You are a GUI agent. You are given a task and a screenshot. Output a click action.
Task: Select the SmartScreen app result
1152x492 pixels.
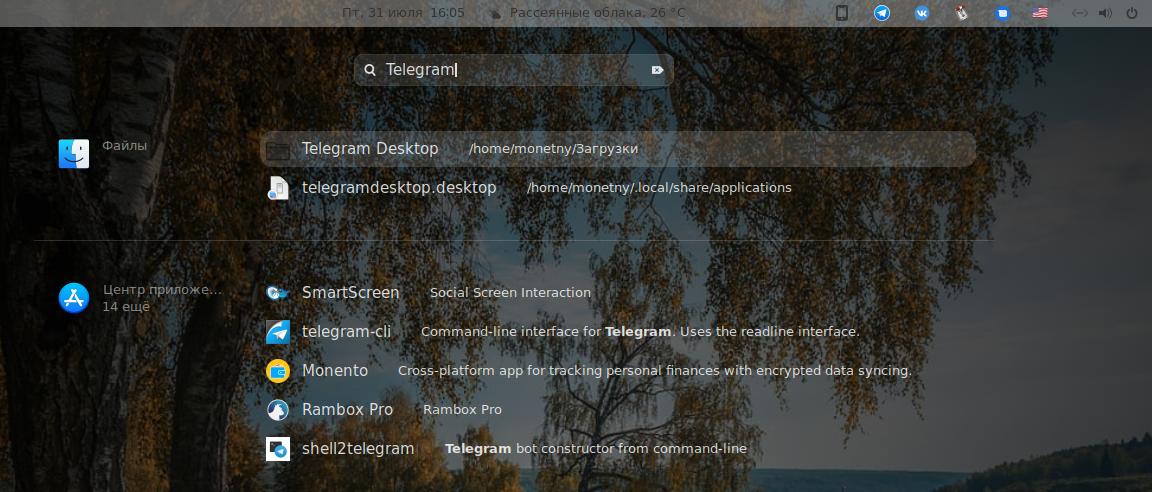pyautogui.click(x=350, y=293)
